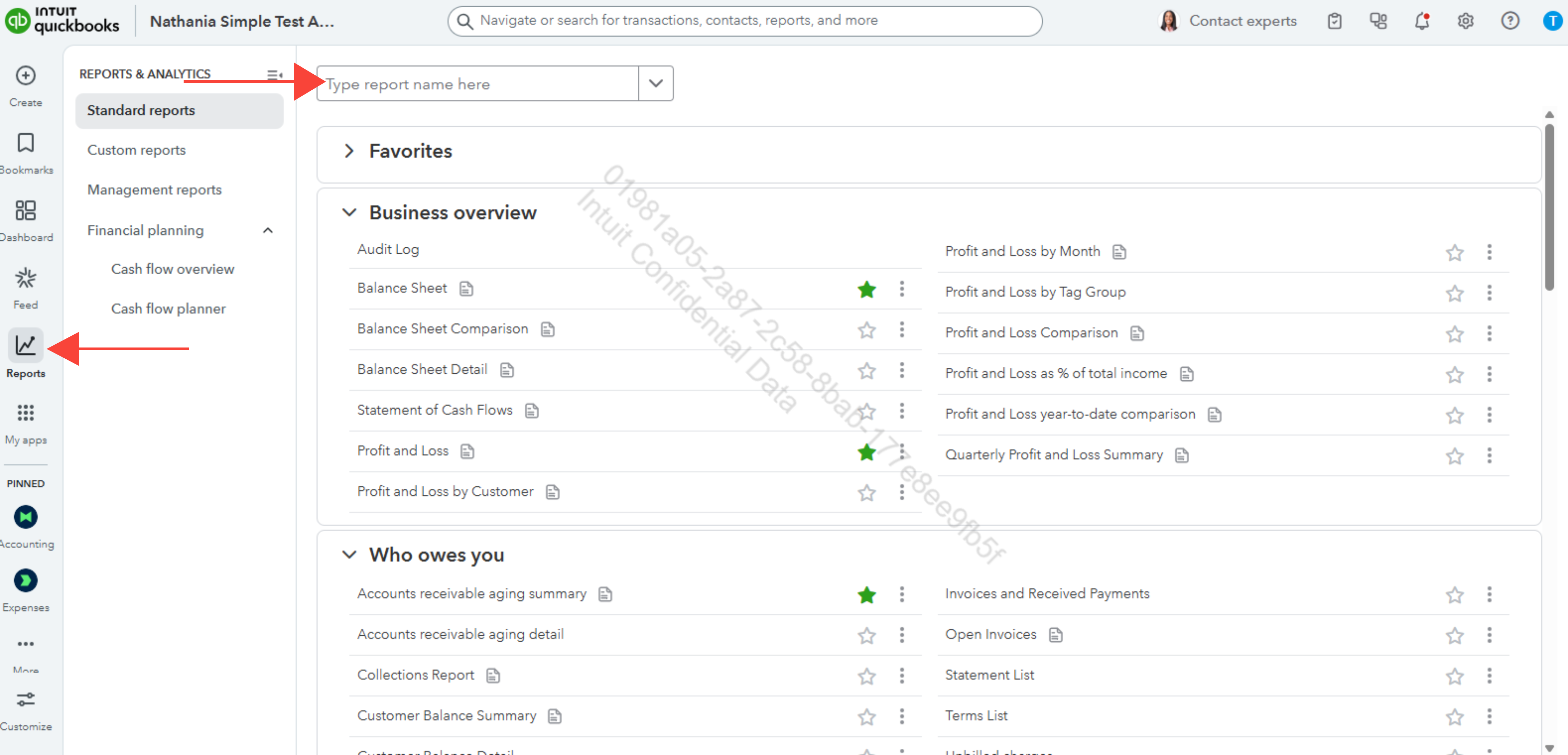Favorite the Terms List star
The height and width of the screenshot is (755, 1568).
click(1455, 717)
